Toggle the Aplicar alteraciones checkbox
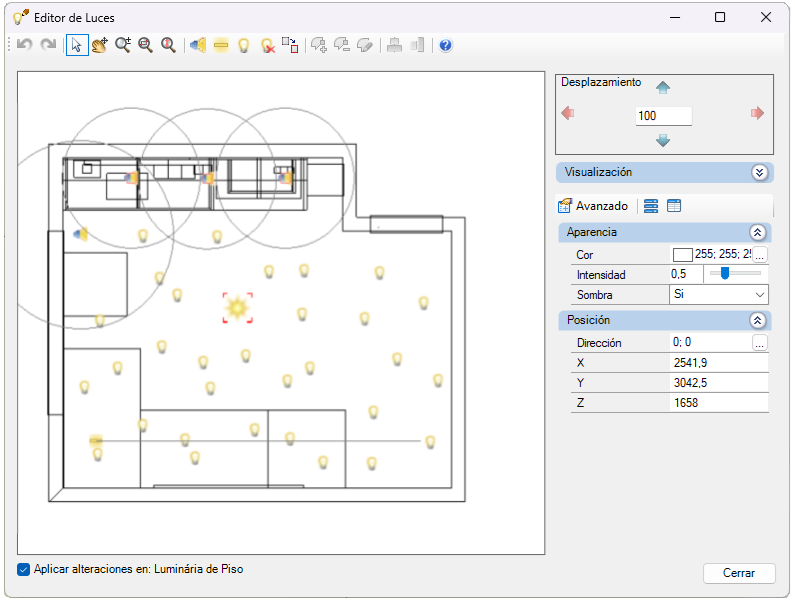This screenshot has height=604, width=795. pyautogui.click(x=23, y=570)
